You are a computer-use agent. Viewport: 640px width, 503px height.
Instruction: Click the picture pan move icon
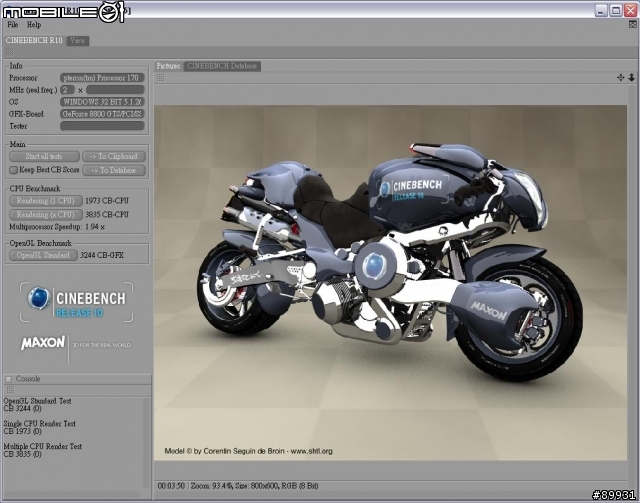pos(621,78)
